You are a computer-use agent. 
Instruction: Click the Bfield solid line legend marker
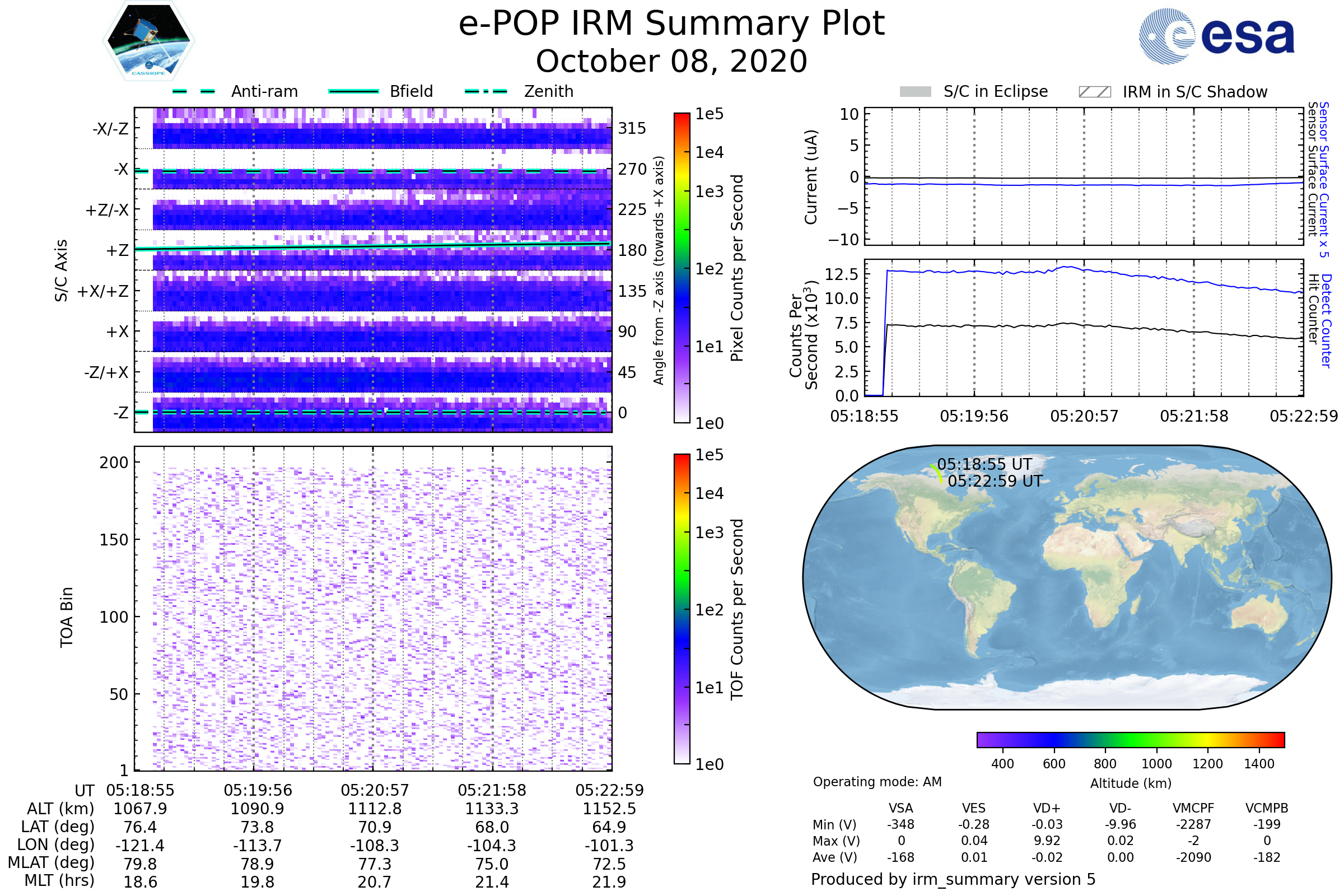coord(353,91)
